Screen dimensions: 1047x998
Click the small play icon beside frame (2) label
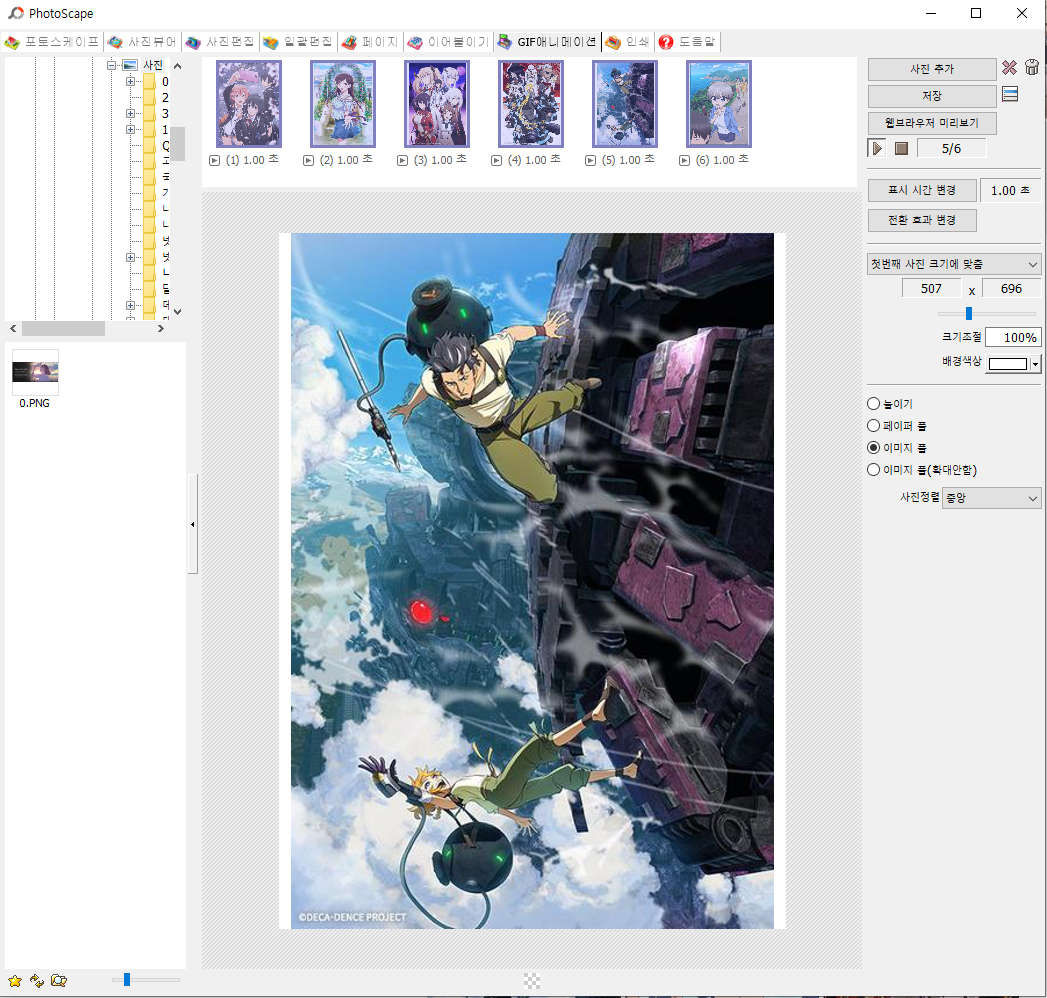coord(308,161)
